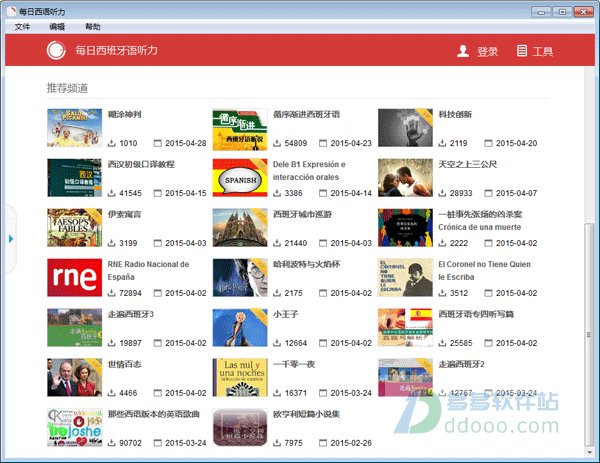This screenshot has height=463, width=600.
Task: Click download icon next to 28933
Action: 442,193
